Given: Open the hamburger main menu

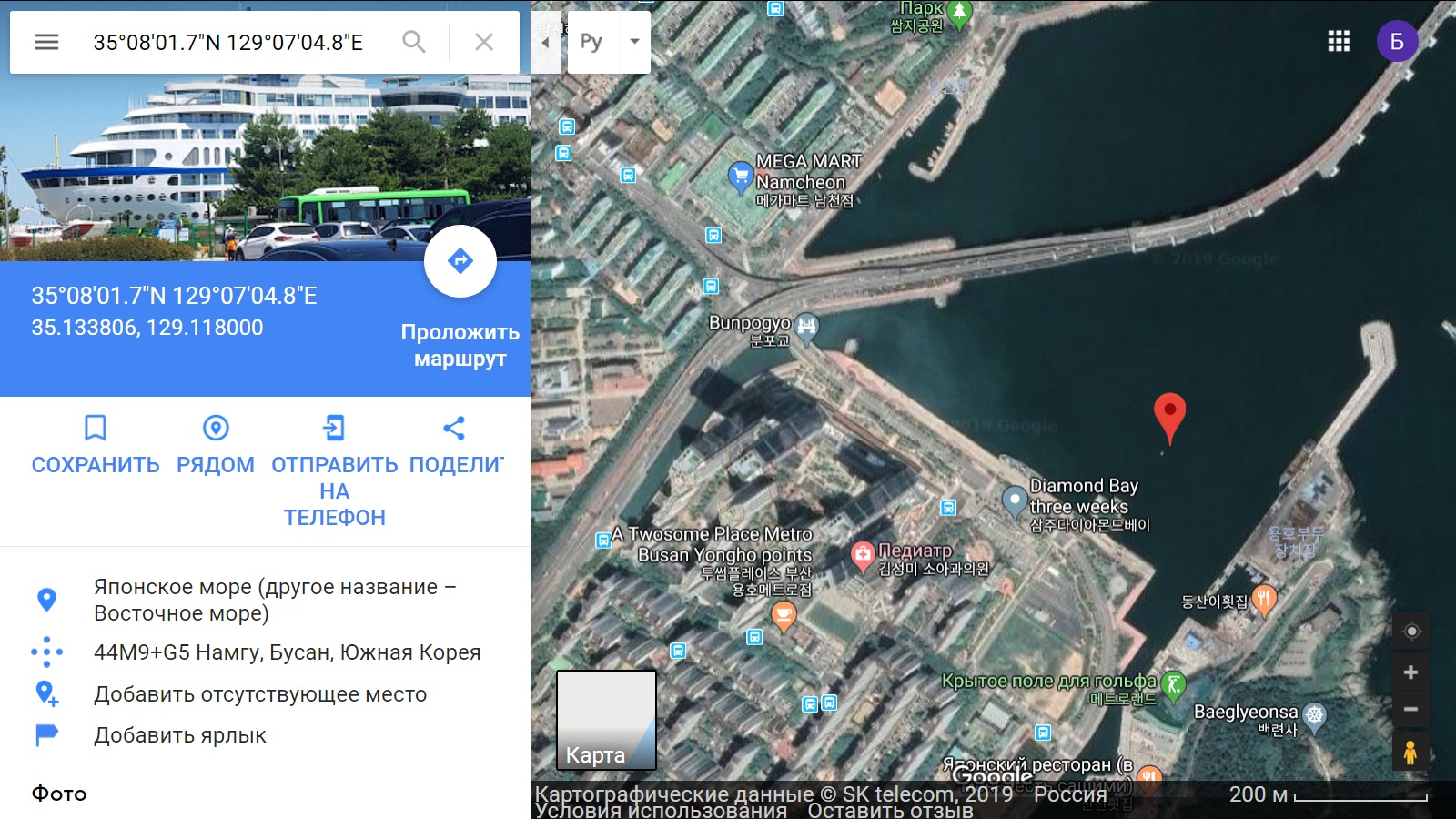Looking at the screenshot, I should 46,42.
